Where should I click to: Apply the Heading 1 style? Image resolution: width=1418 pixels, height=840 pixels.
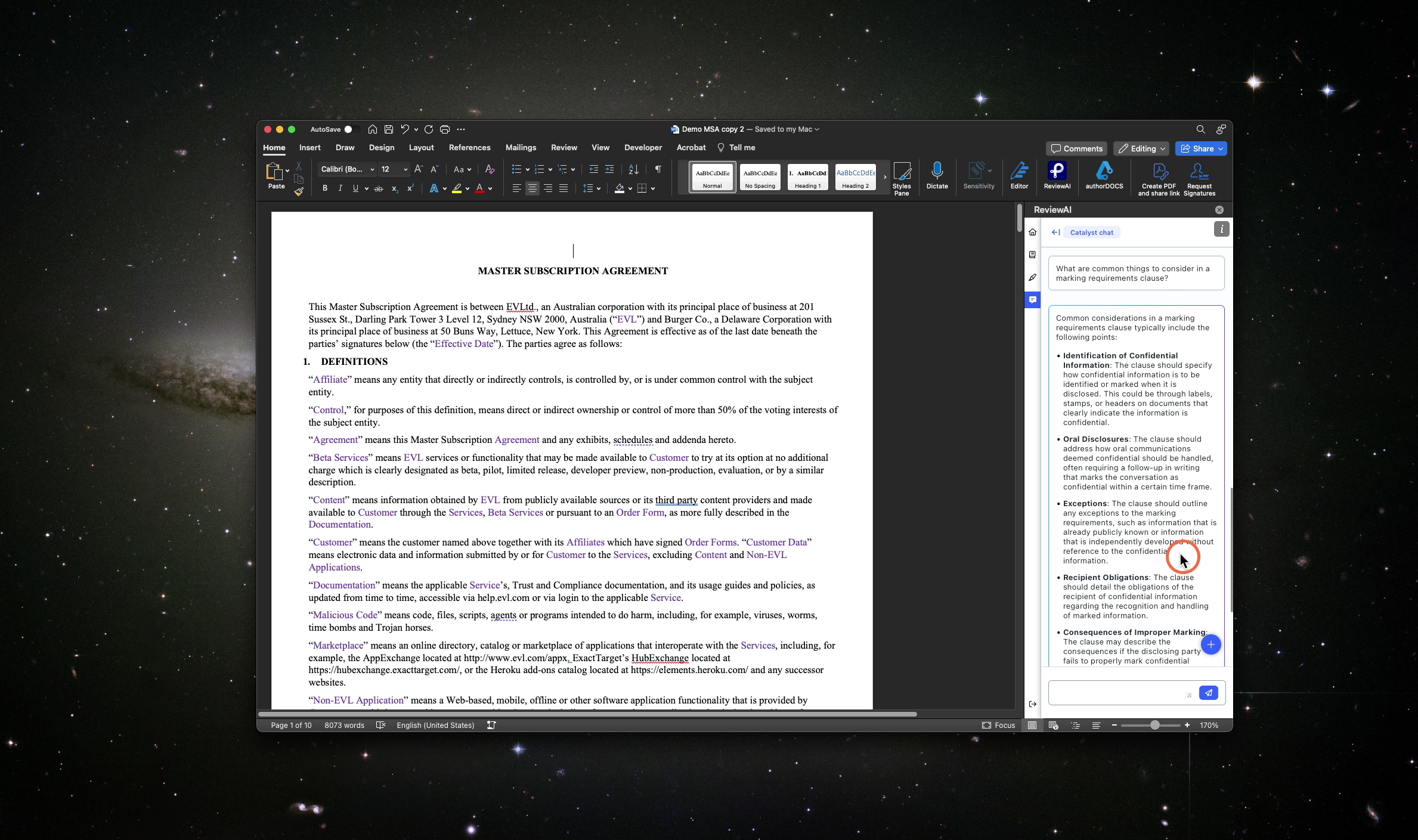[807, 177]
